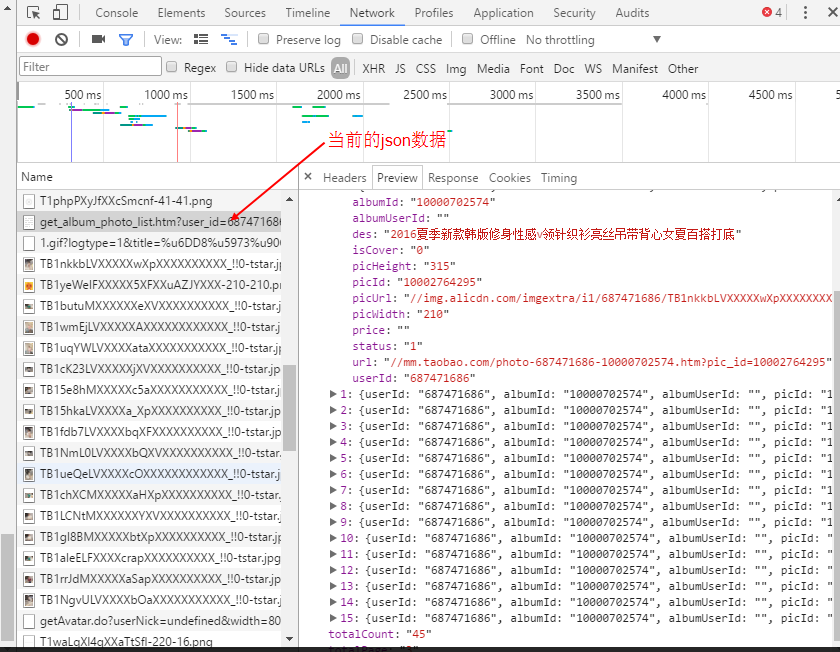Expand JSON array item 14
Viewport: 840px width, 652px height.
point(333,602)
